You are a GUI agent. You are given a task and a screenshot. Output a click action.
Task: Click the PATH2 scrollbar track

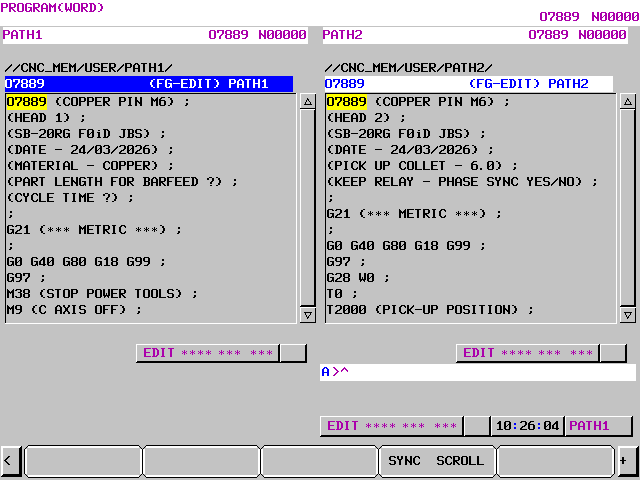[627, 208]
